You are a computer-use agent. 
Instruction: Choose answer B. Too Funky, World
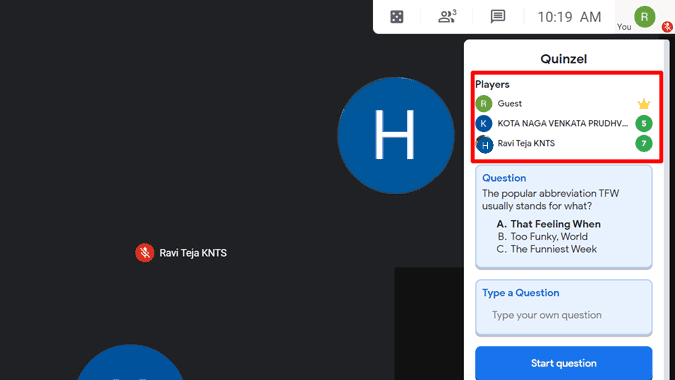[x=542, y=236]
